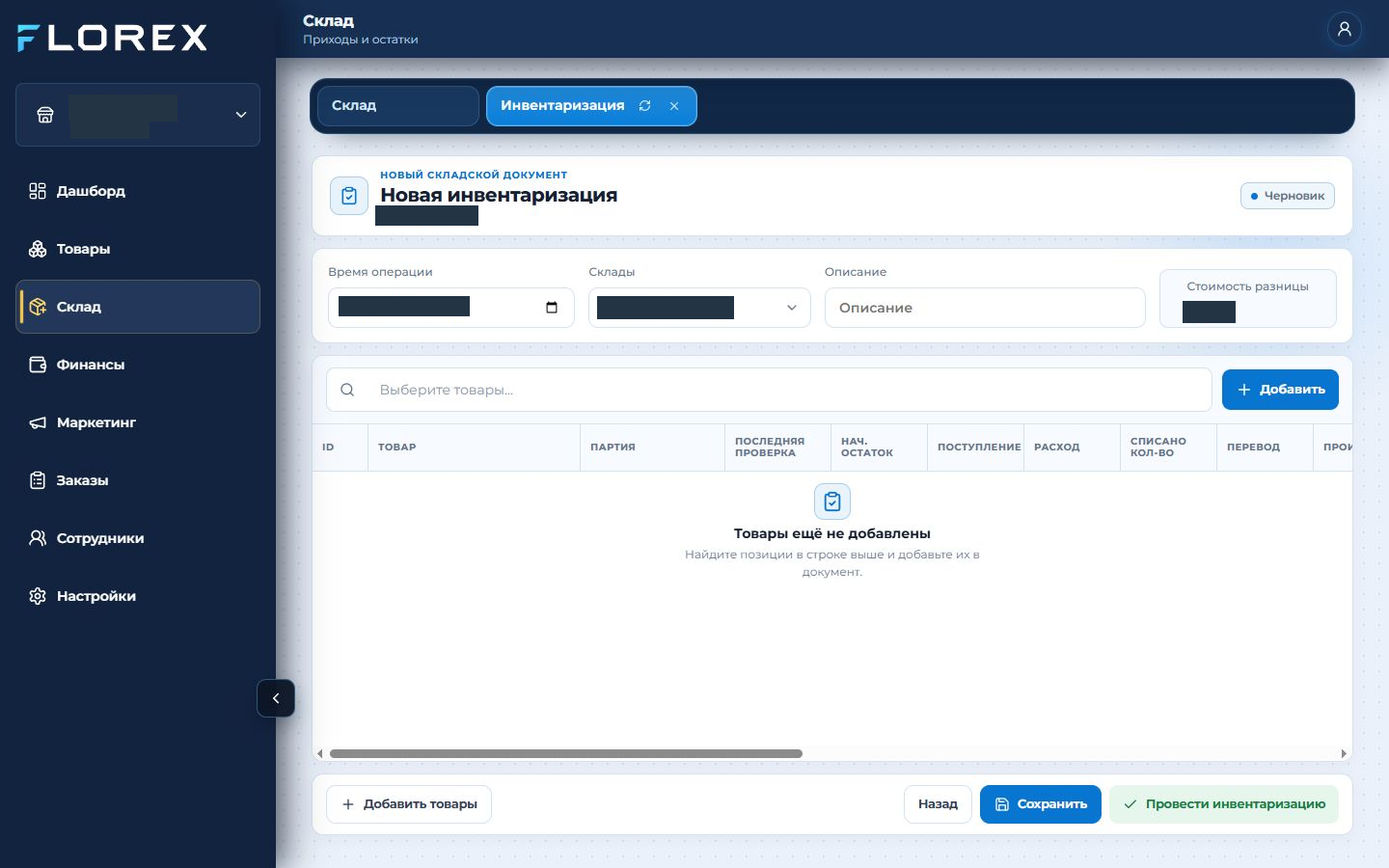Collapse the sidebar with arrow button
The height and width of the screenshot is (868, 1389).
click(x=276, y=698)
